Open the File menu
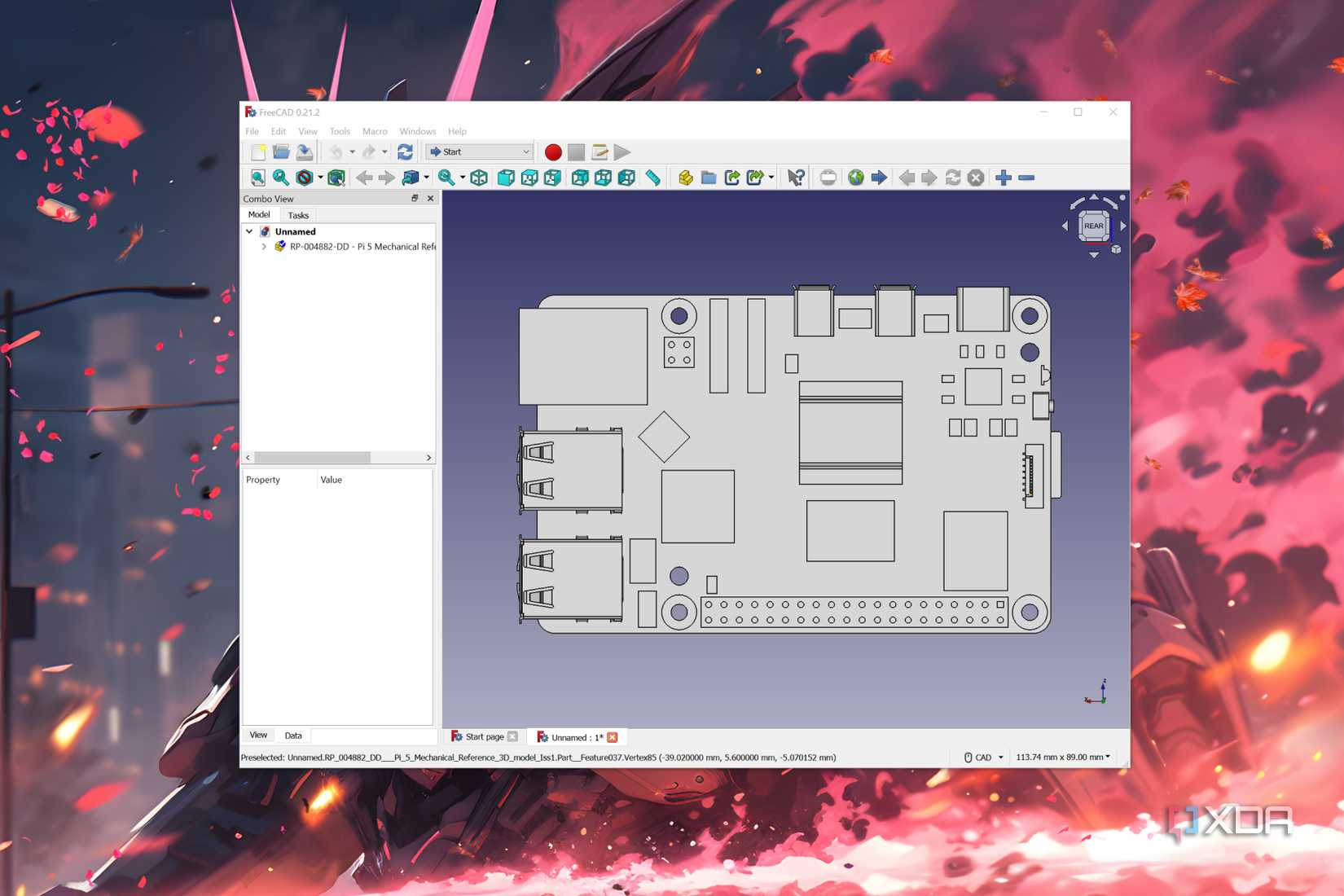 pos(253,131)
